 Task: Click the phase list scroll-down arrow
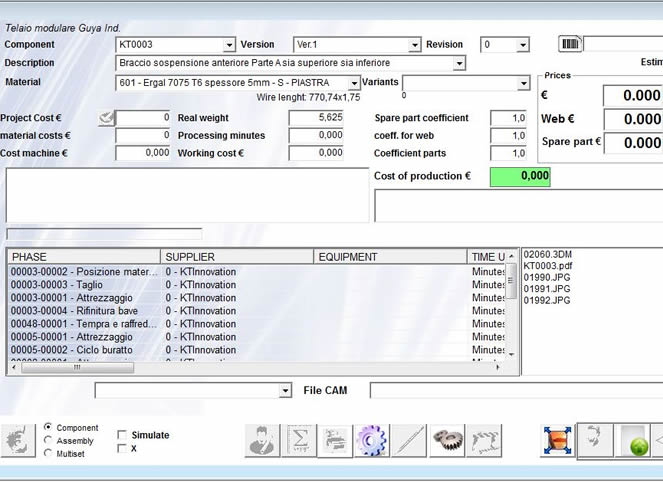511,354
